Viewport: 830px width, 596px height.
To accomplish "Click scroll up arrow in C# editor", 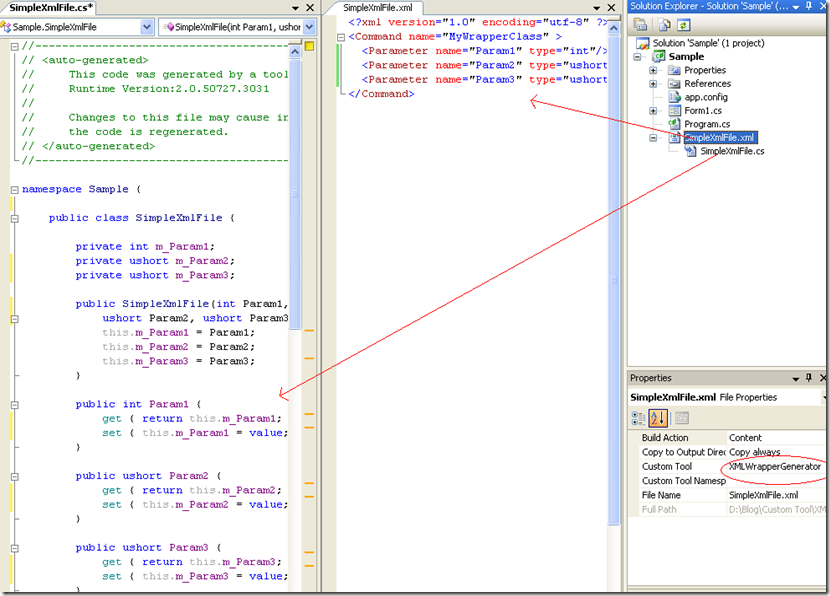I will (295, 51).
